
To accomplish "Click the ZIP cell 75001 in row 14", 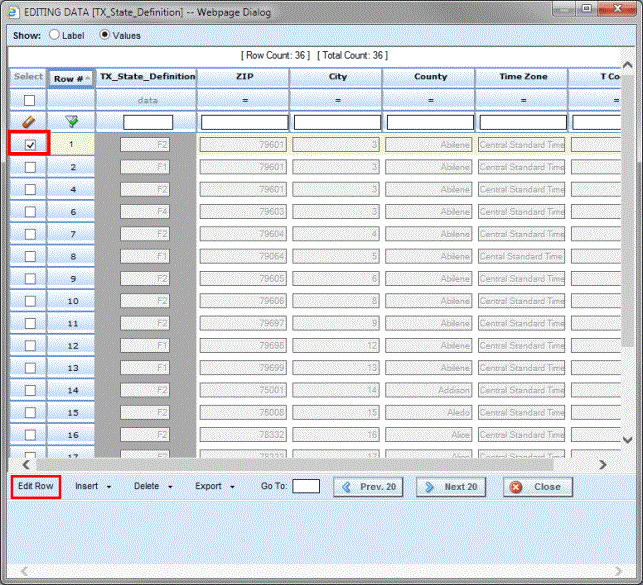I will pyautogui.click(x=243, y=390).
